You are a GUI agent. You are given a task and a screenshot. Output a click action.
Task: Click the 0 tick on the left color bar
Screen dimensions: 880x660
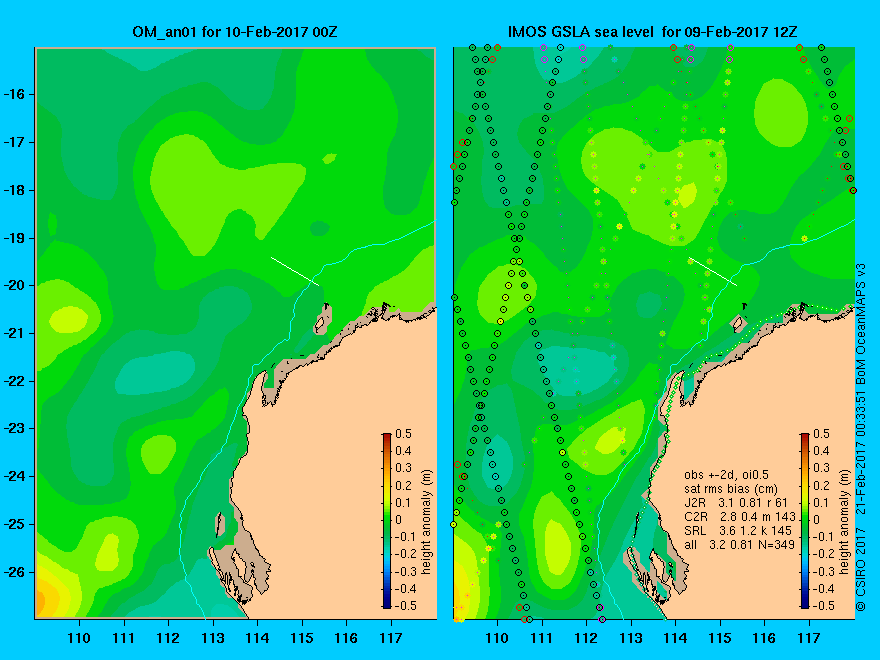click(x=398, y=520)
